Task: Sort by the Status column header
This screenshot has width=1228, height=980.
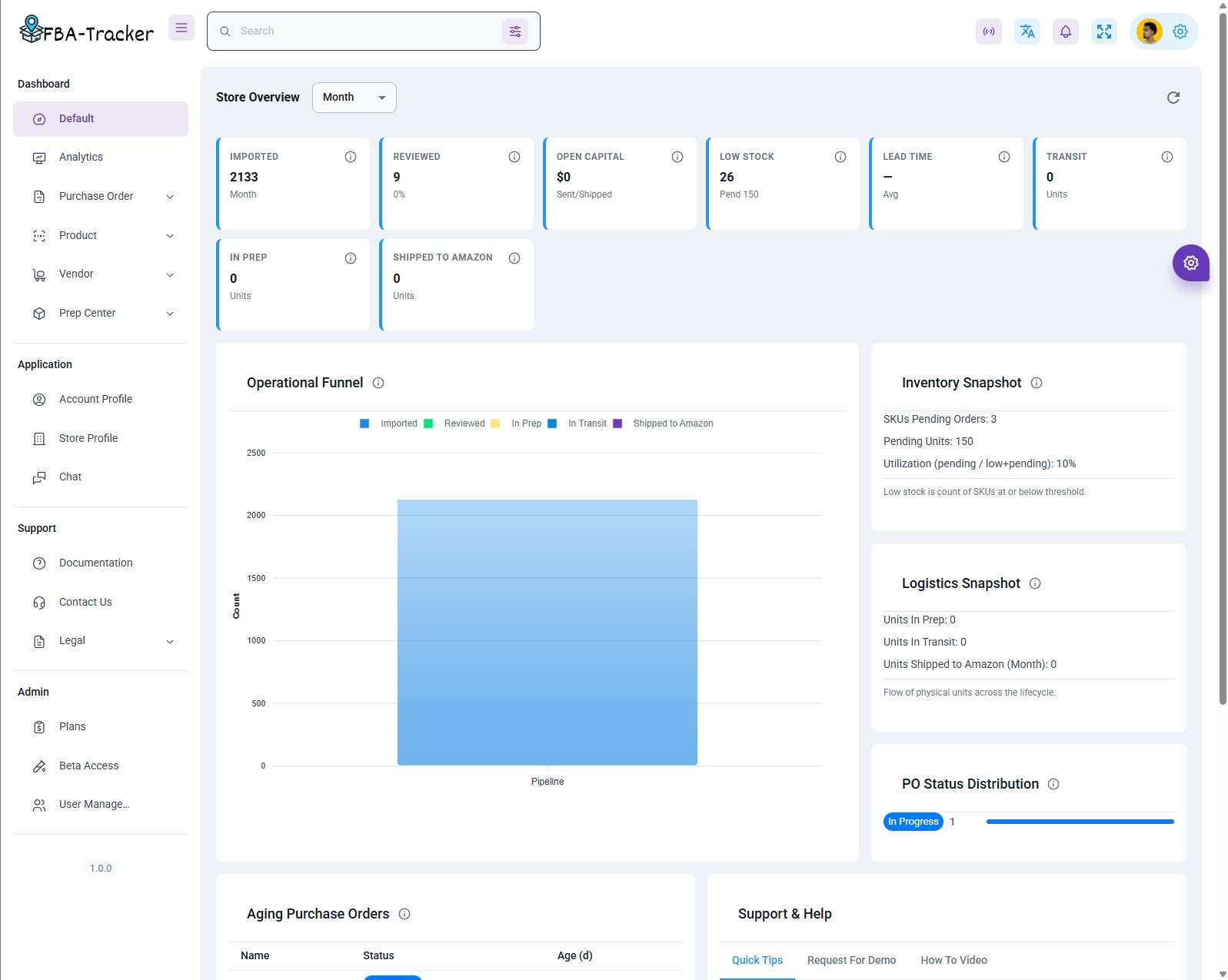Action: click(x=378, y=956)
